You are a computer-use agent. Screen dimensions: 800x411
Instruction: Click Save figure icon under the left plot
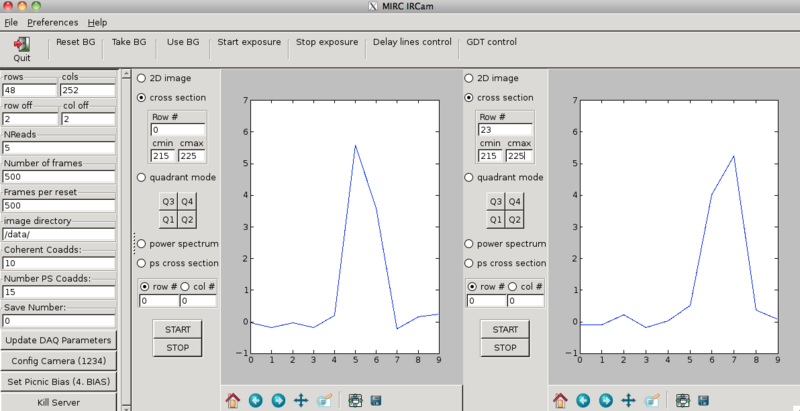point(376,400)
